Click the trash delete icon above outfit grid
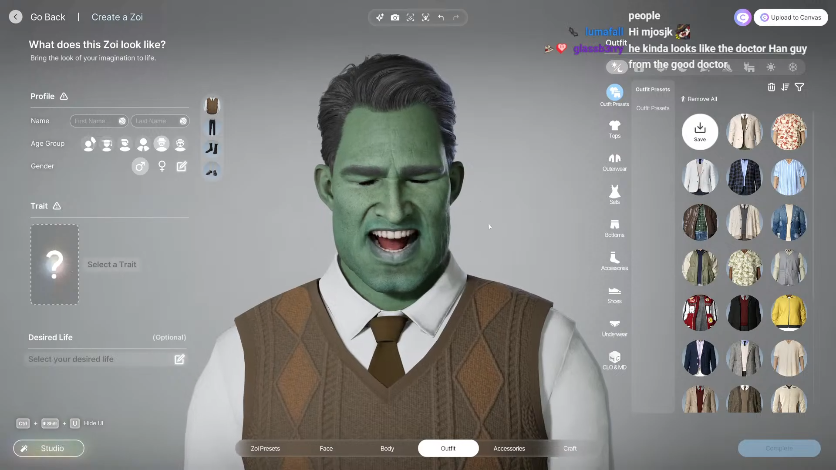Screen dimensions: 836x470 coord(771,87)
